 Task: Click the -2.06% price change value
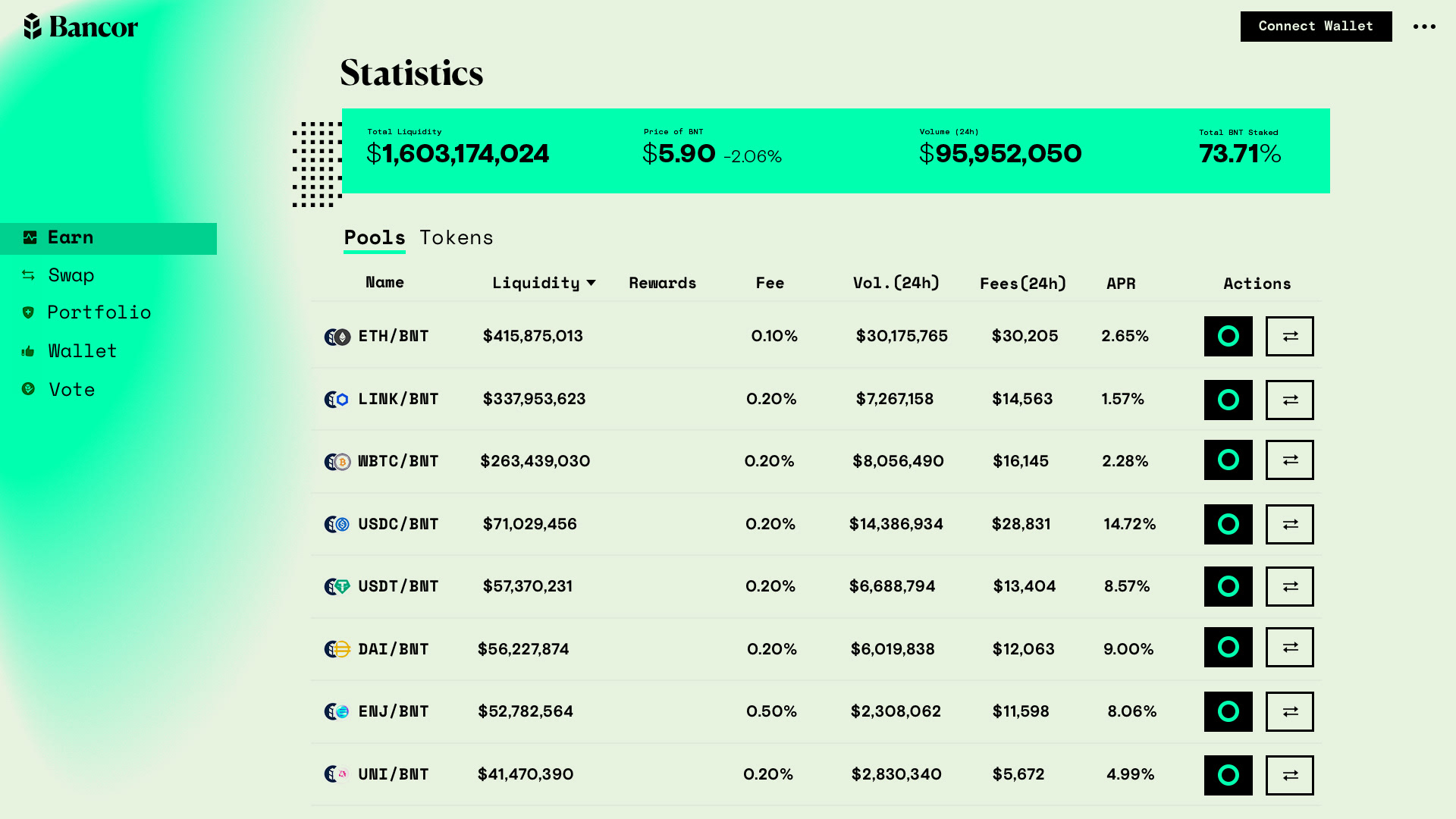point(752,156)
